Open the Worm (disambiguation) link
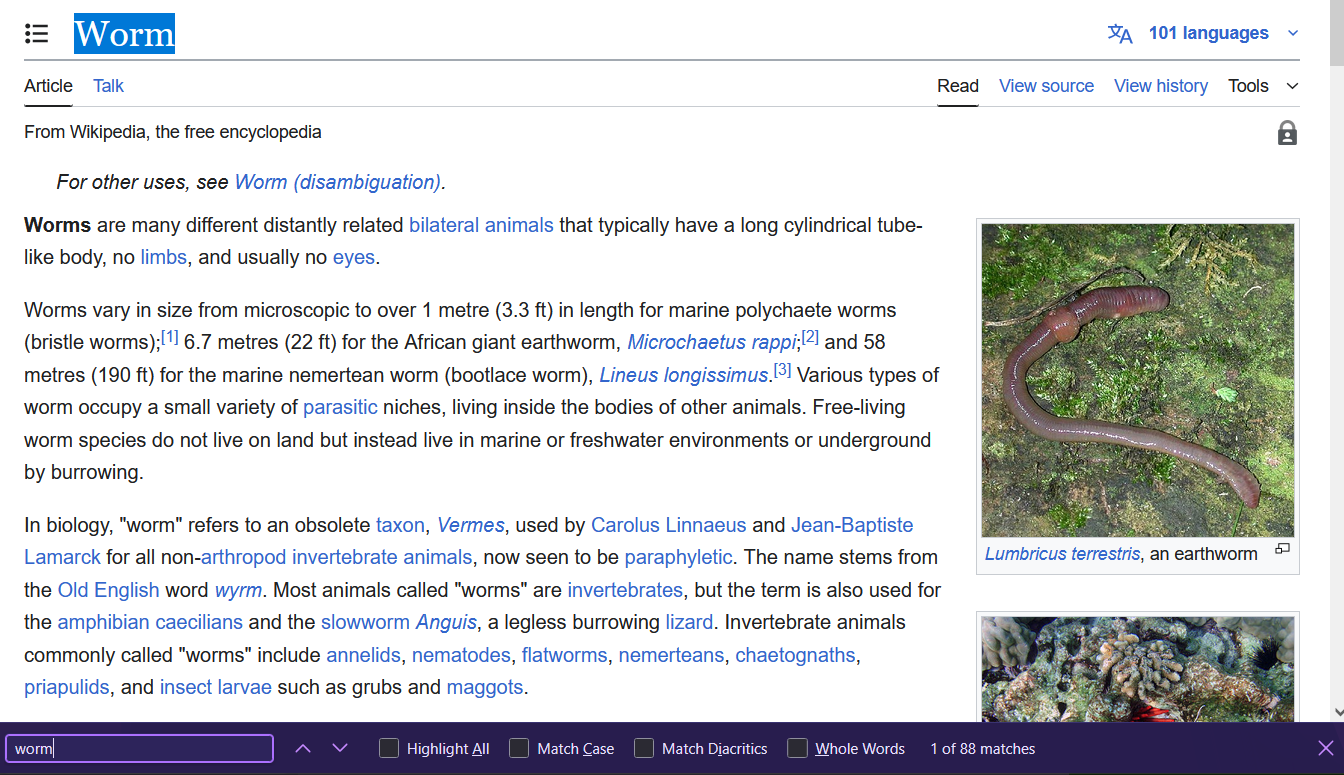Image resolution: width=1344 pixels, height=775 pixels. point(337,182)
